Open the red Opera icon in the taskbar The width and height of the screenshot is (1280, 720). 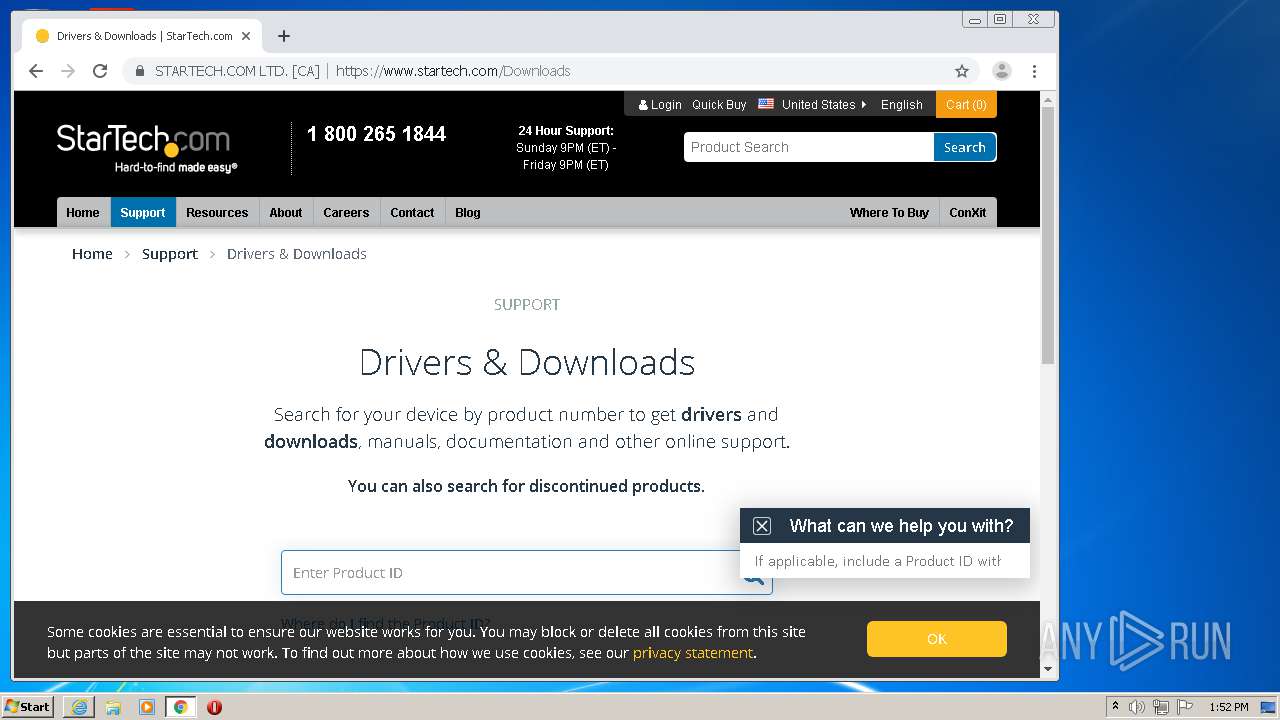214,707
